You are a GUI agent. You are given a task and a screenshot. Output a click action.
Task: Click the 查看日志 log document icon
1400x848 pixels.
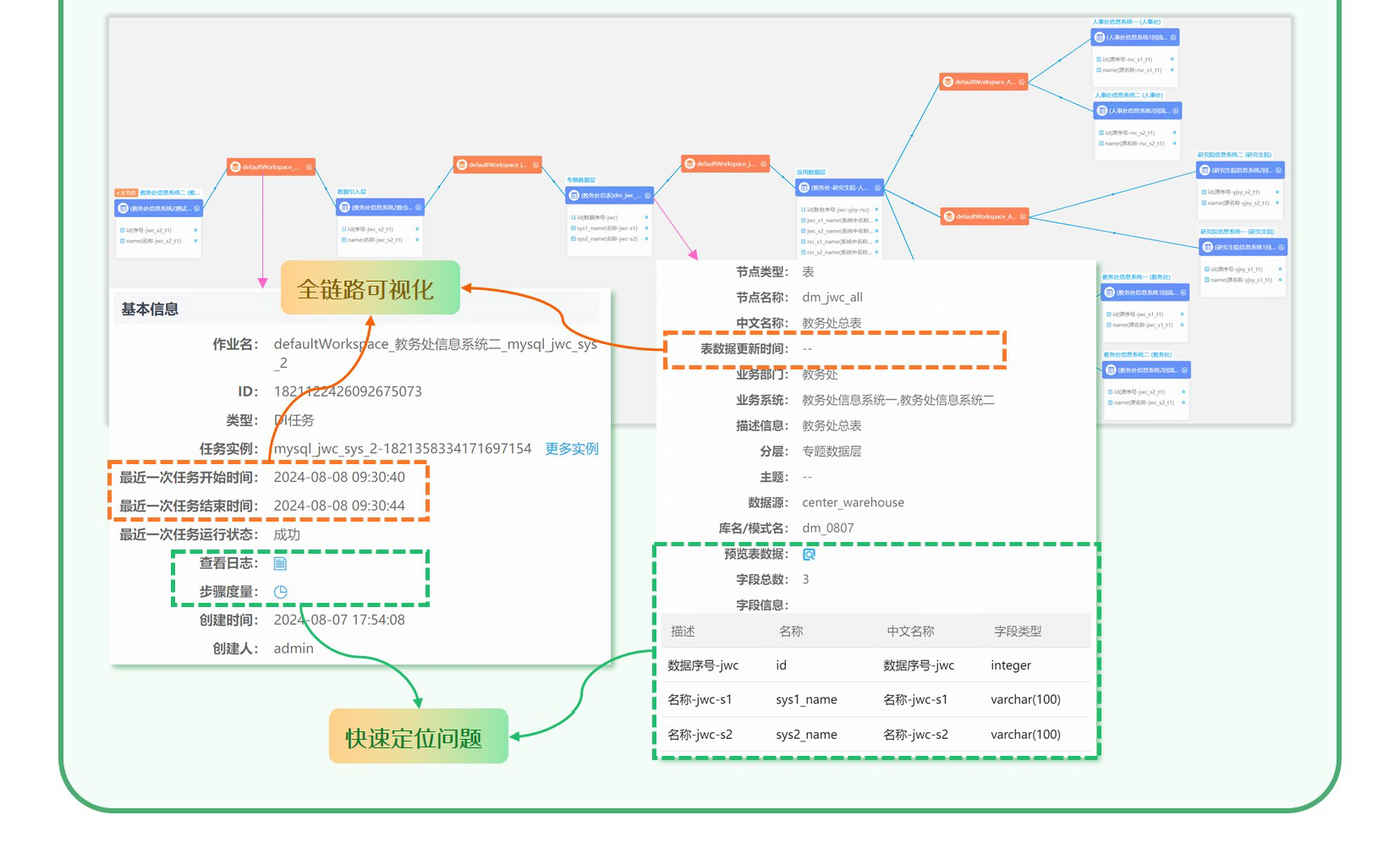coord(280,563)
